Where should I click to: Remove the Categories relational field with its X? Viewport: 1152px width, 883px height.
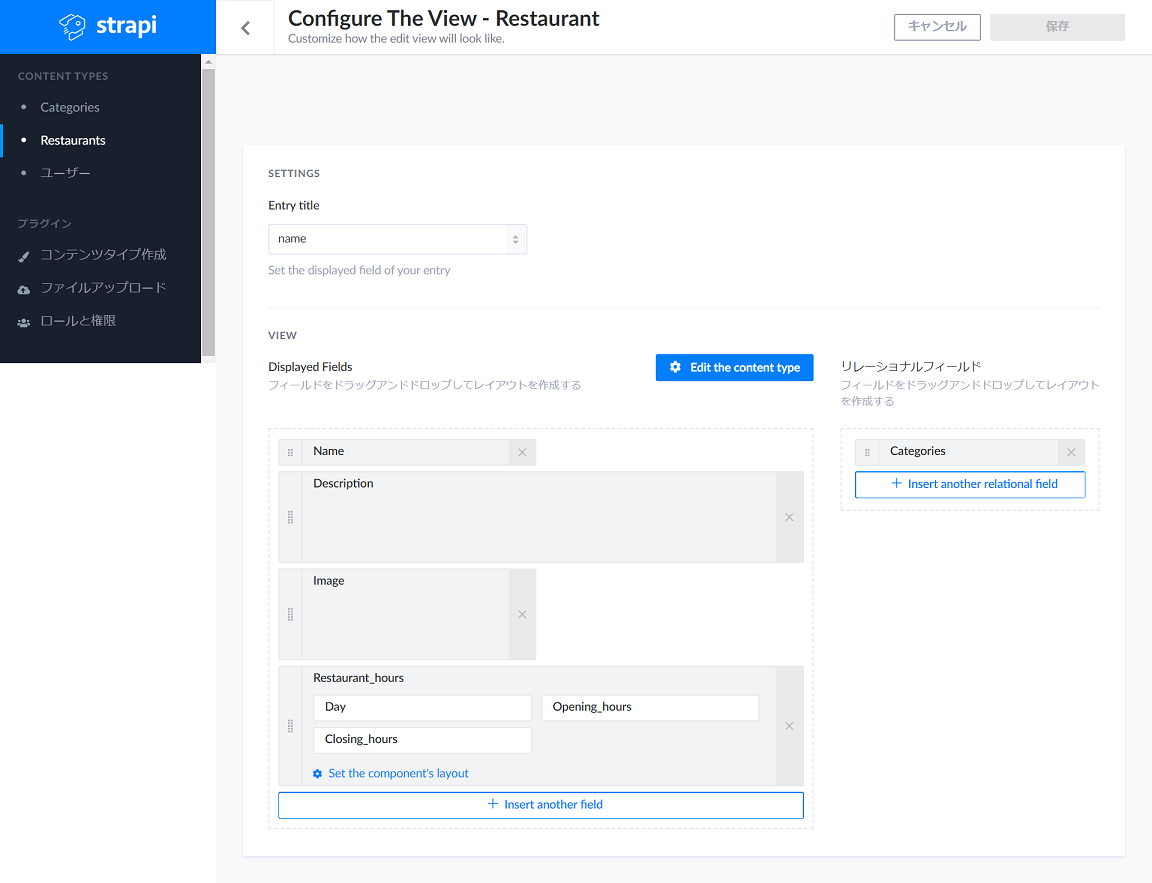coord(1071,453)
